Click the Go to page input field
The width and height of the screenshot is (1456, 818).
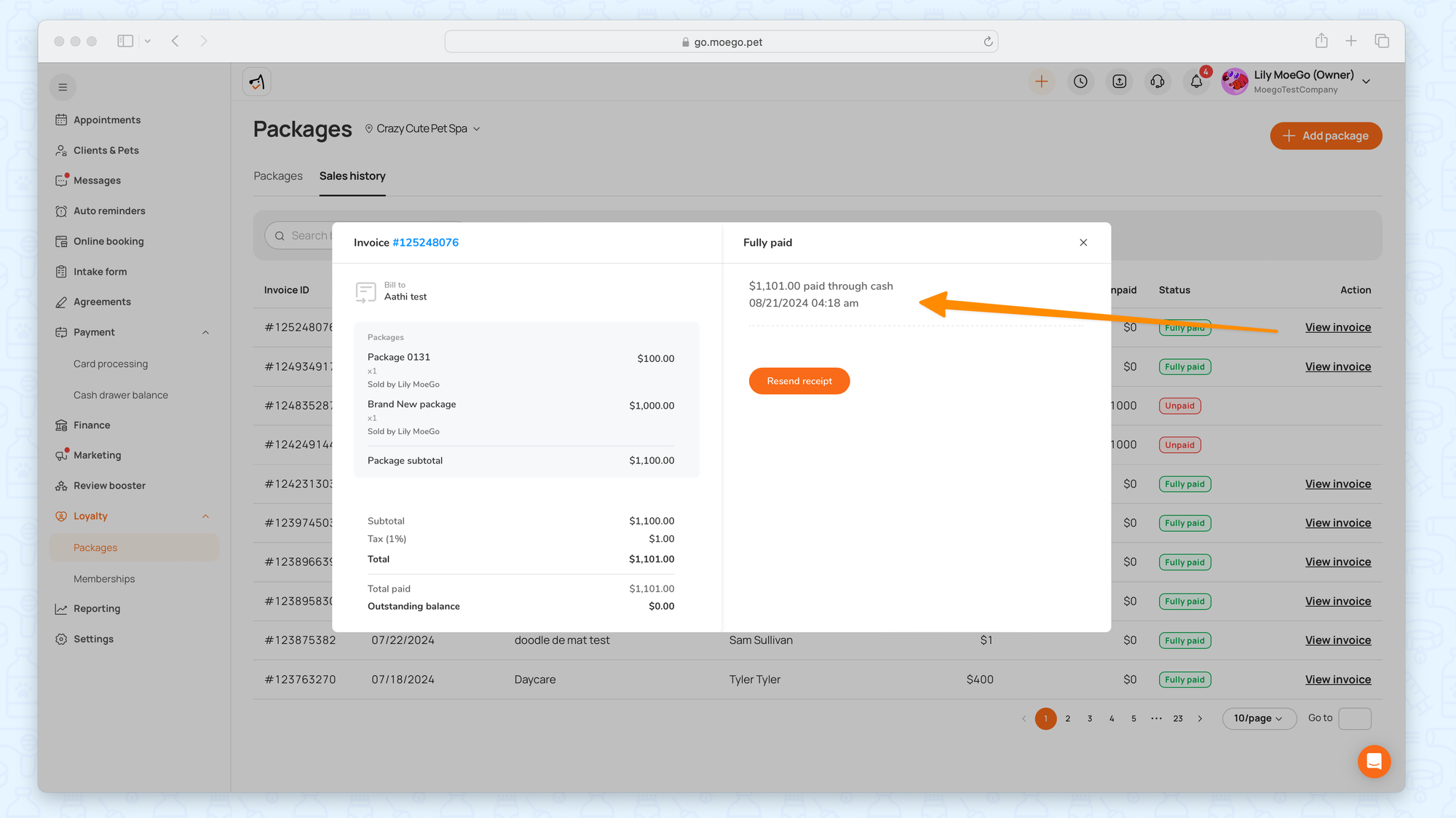coord(1354,718)
